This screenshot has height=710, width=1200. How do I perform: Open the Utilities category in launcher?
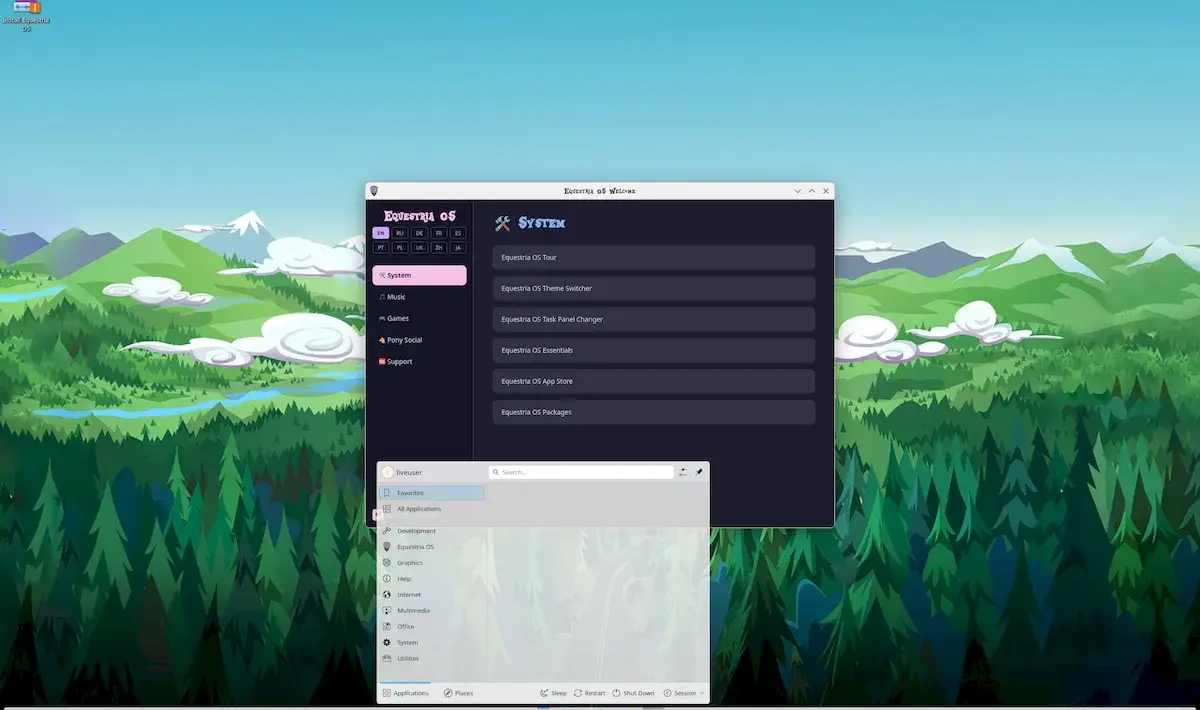[x=432, y=659]
